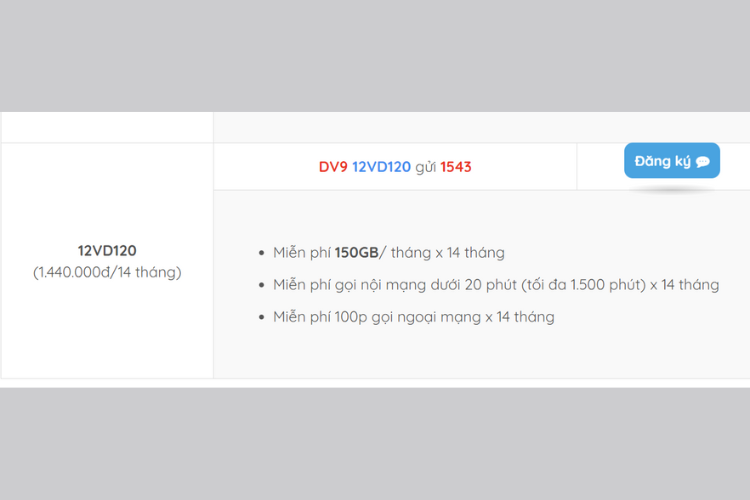
Task: Click the 100p gọi ngoại mạng line
Action: [x=414, y=317]
